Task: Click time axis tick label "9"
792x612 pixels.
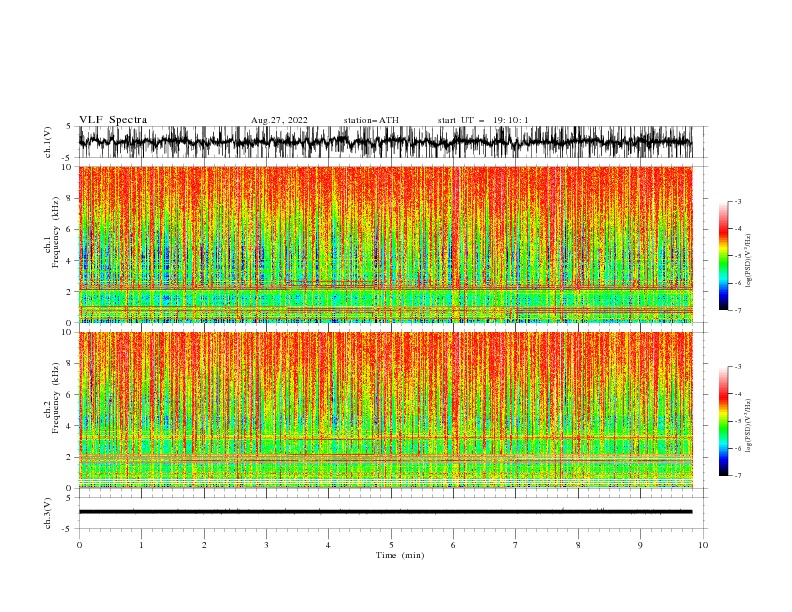Action: coord(640,545)
